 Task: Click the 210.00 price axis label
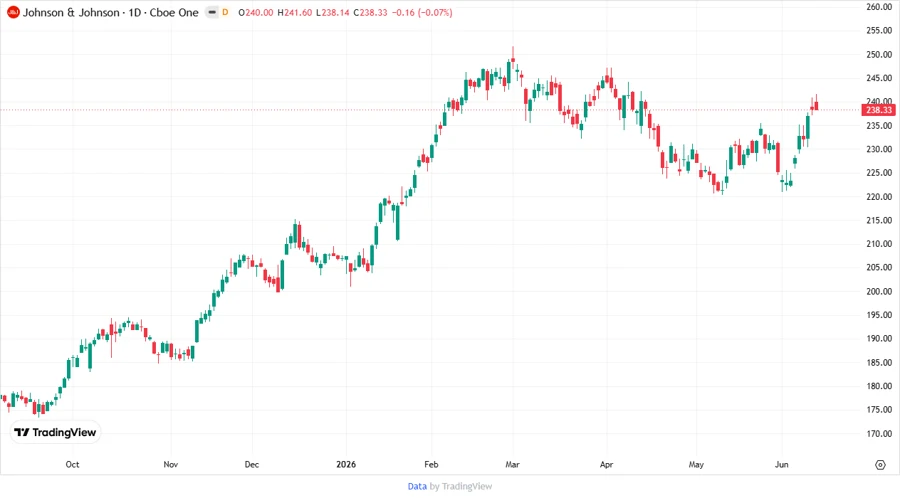point(879,244)
